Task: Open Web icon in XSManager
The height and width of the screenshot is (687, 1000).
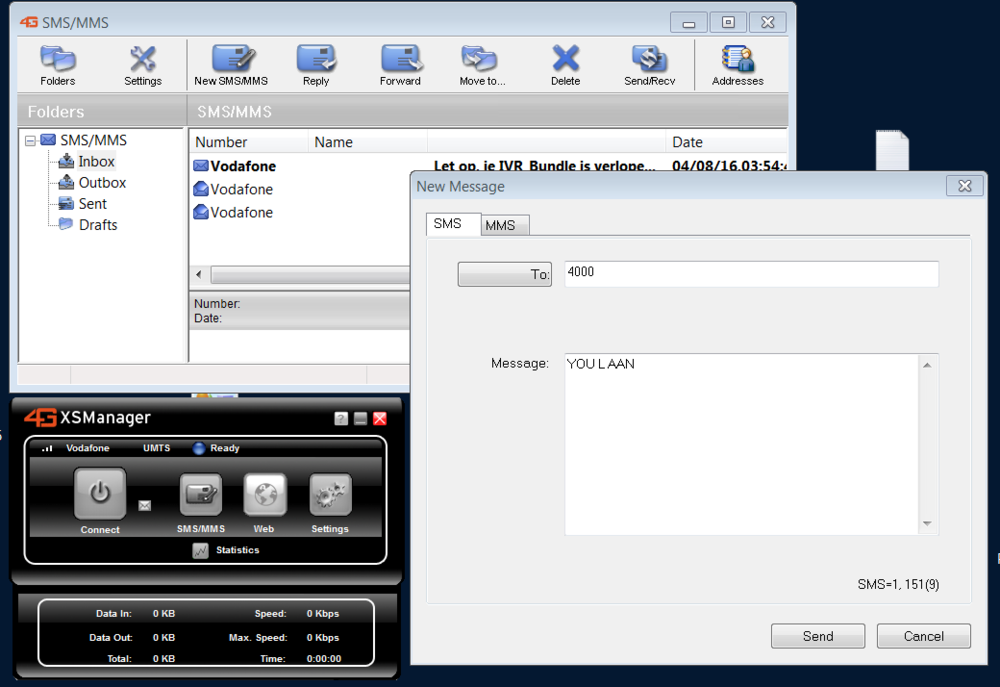Action: [x=265, y=494]
